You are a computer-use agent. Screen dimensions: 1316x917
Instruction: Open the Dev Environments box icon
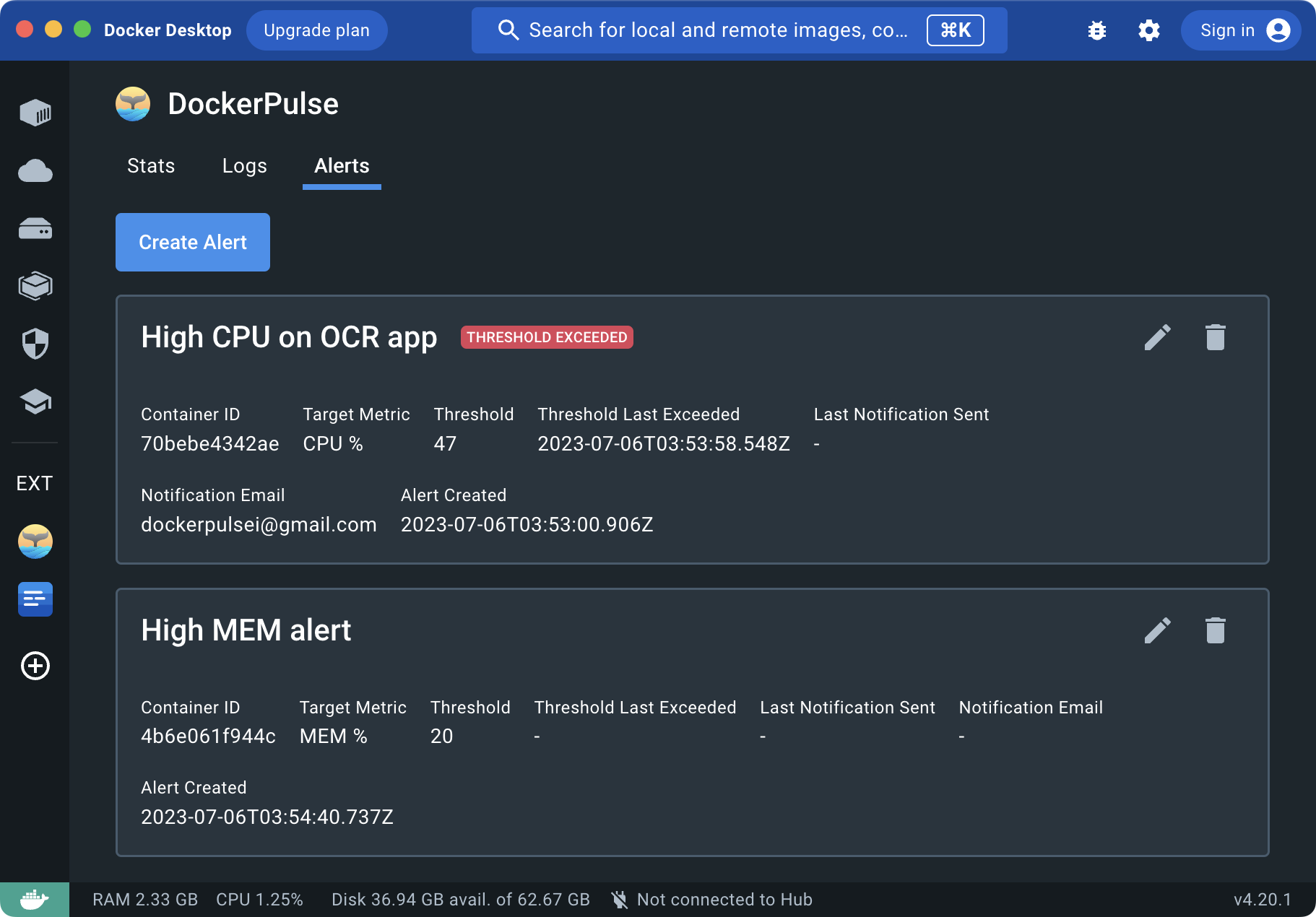pyautogui.click(x=35, y=286)
